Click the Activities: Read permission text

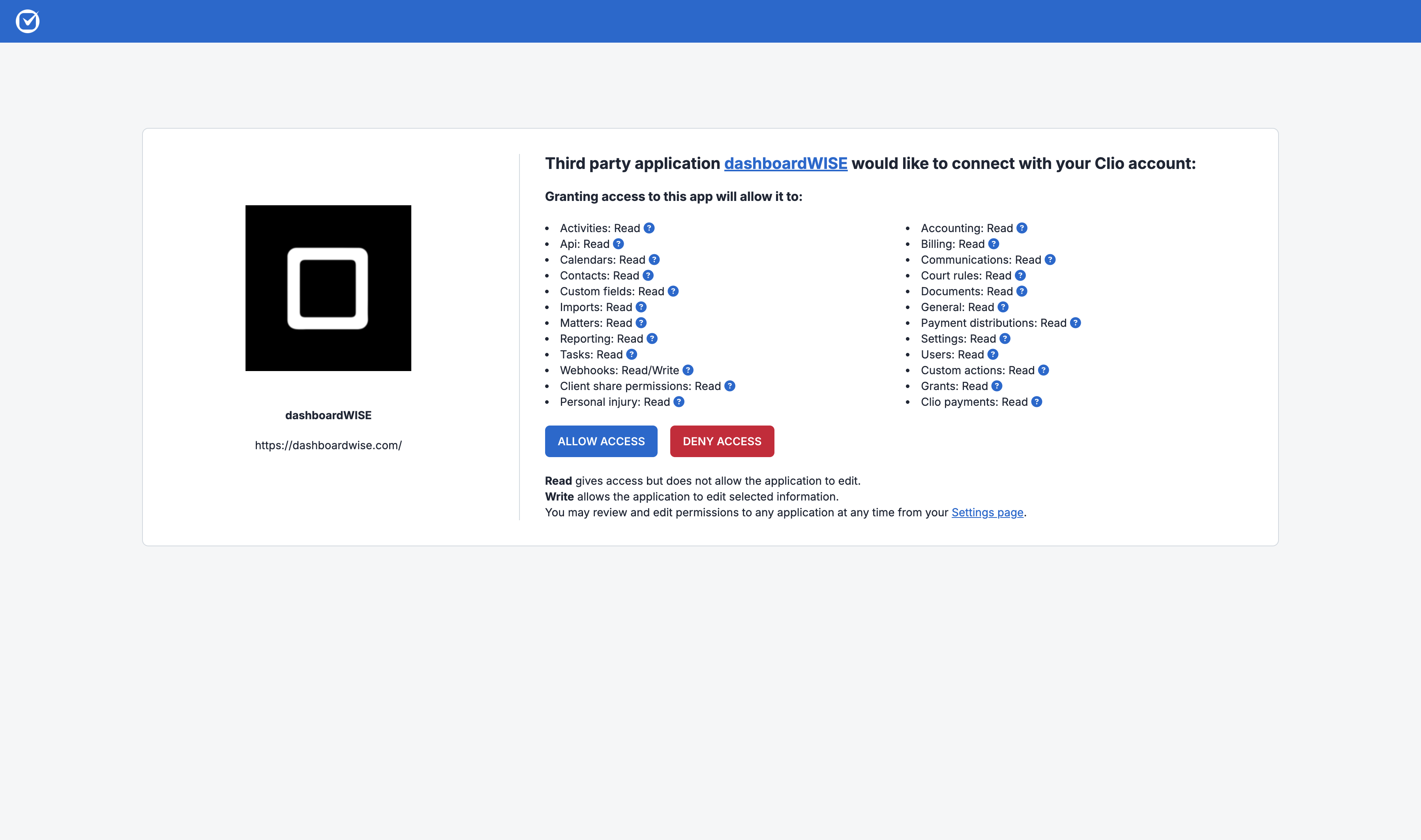point(600,228)
